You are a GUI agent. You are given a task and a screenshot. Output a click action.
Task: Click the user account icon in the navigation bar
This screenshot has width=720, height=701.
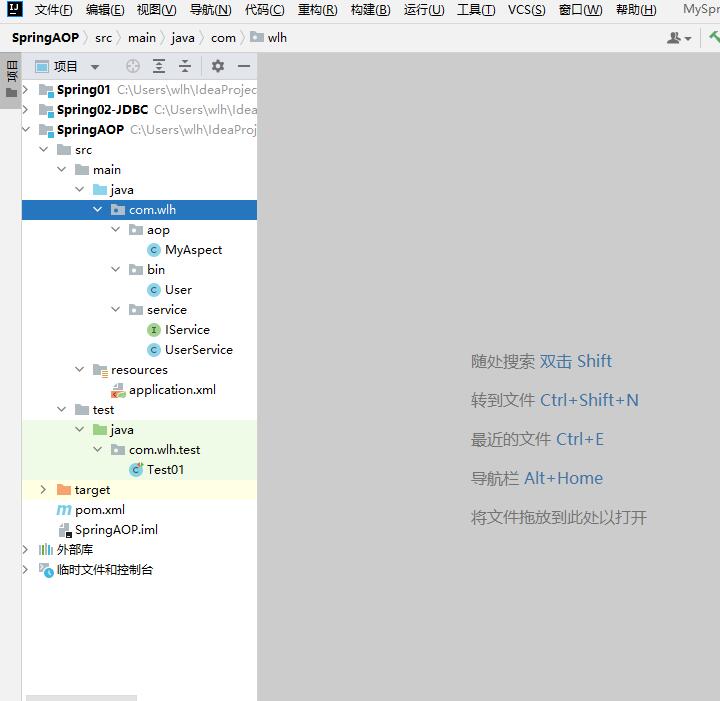[x=674, y=38]
